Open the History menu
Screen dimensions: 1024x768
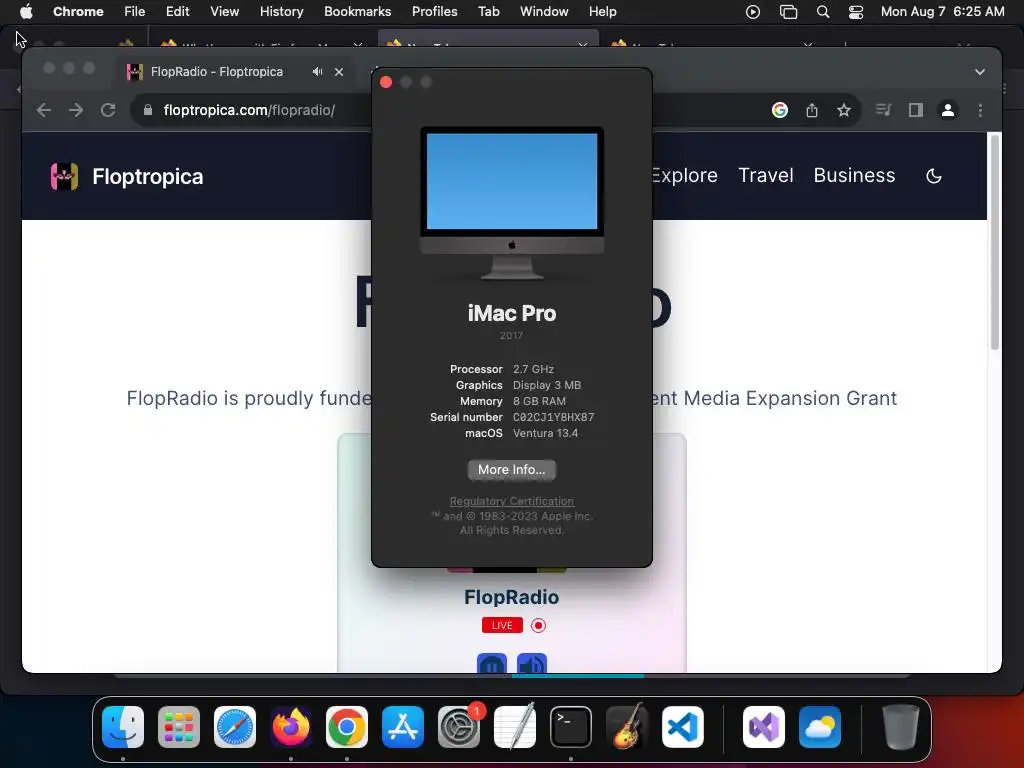pyautogui.click(x=281, y=11)
